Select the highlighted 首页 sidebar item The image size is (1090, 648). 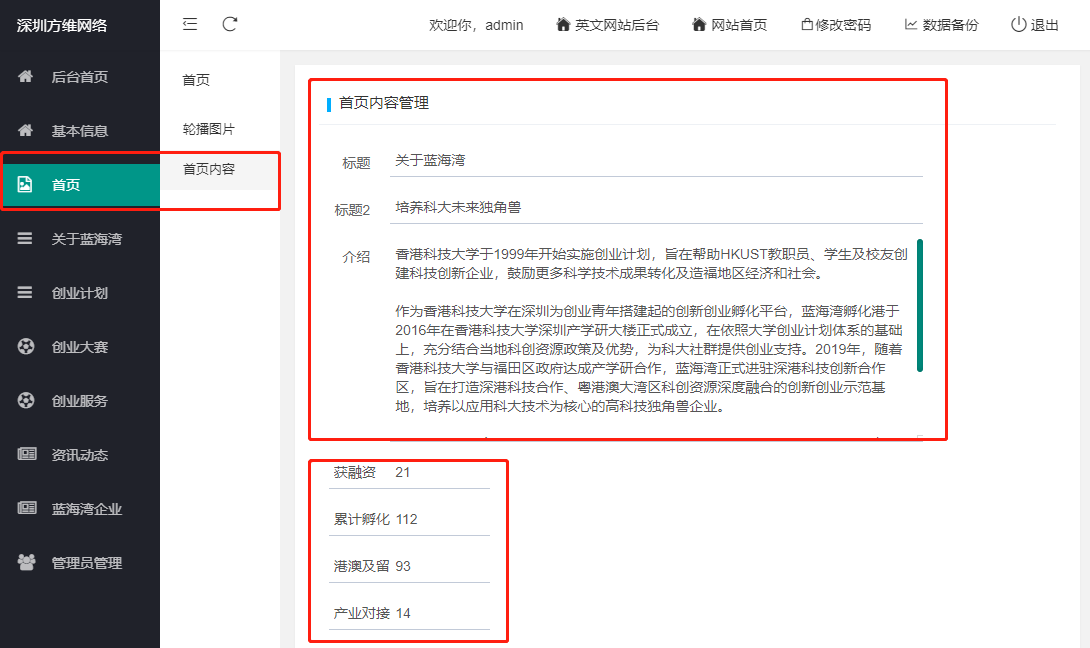click(x=80, y=185)
